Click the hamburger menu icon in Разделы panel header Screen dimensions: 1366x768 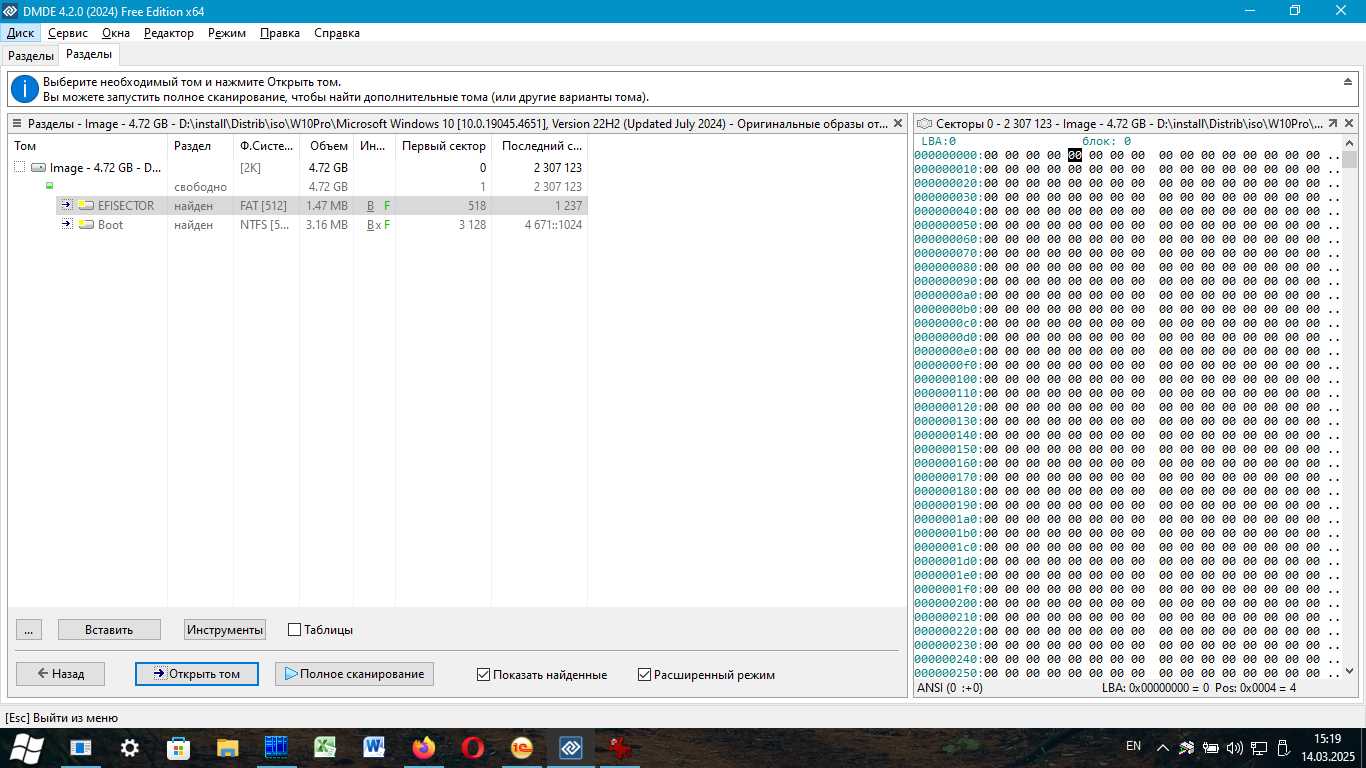tap(17, 124)
